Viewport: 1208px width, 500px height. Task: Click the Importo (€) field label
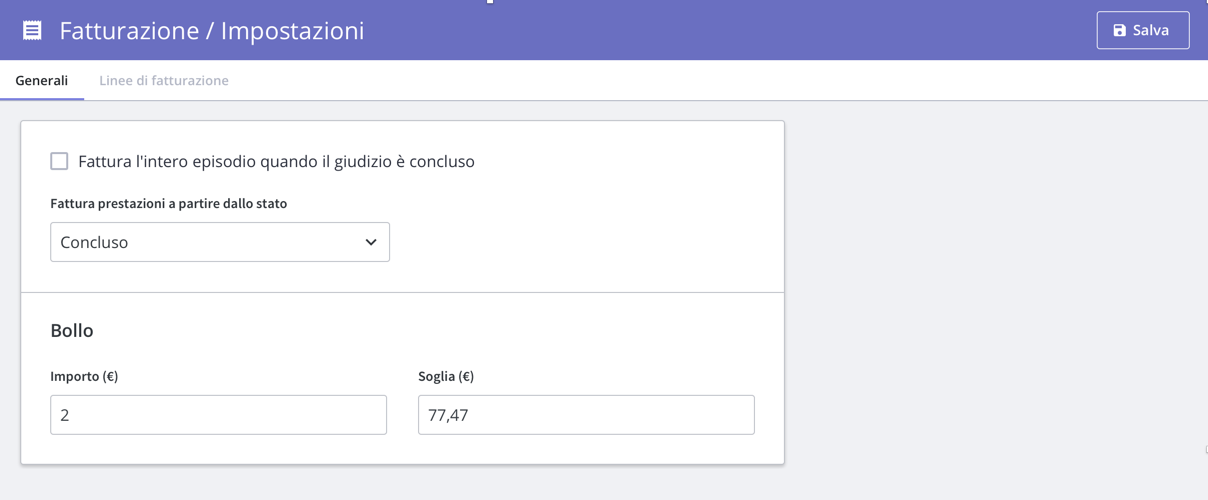(84, 376)
